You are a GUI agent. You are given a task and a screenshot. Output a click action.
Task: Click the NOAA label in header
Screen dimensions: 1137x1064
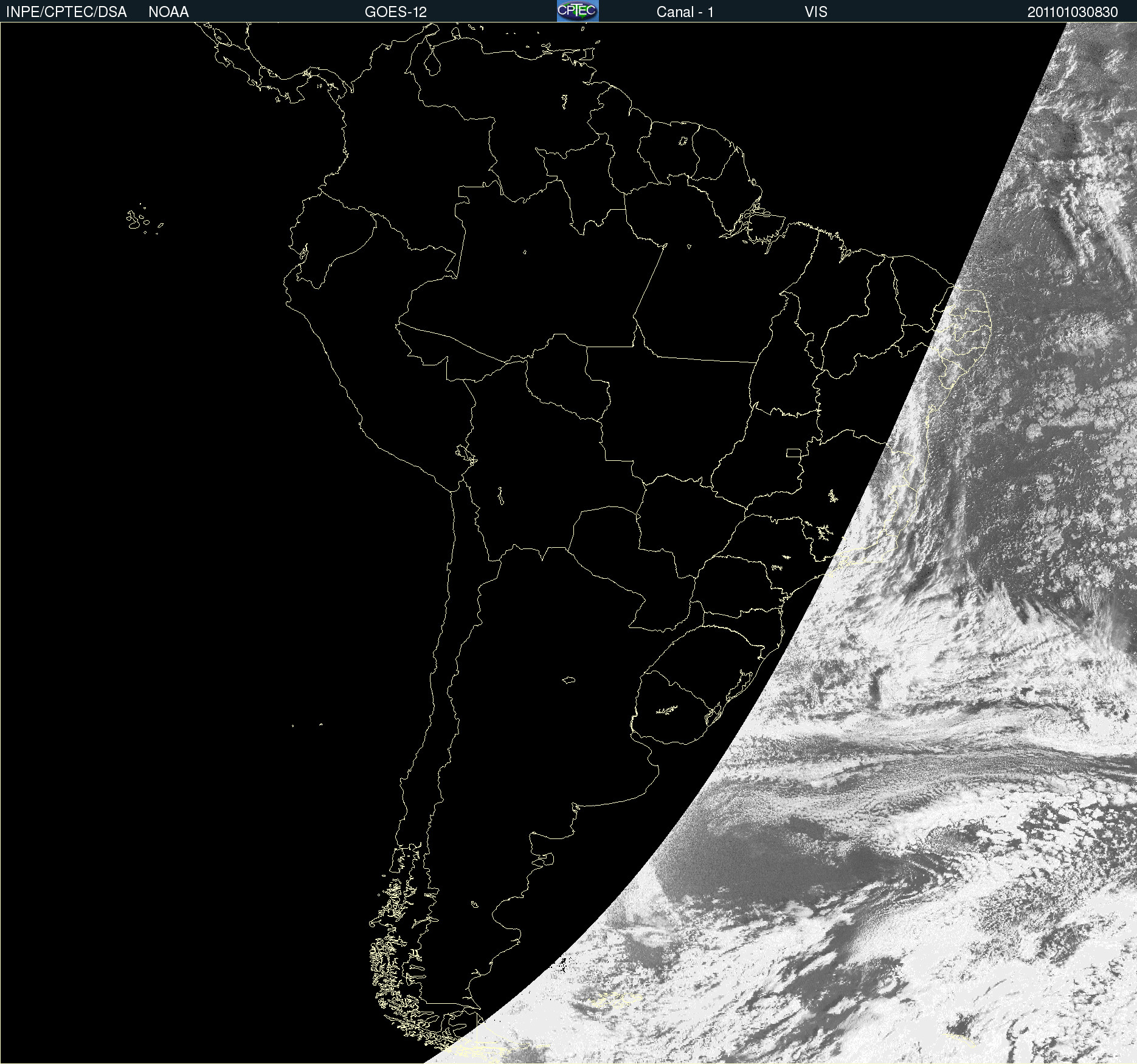[x=168, y=12]
